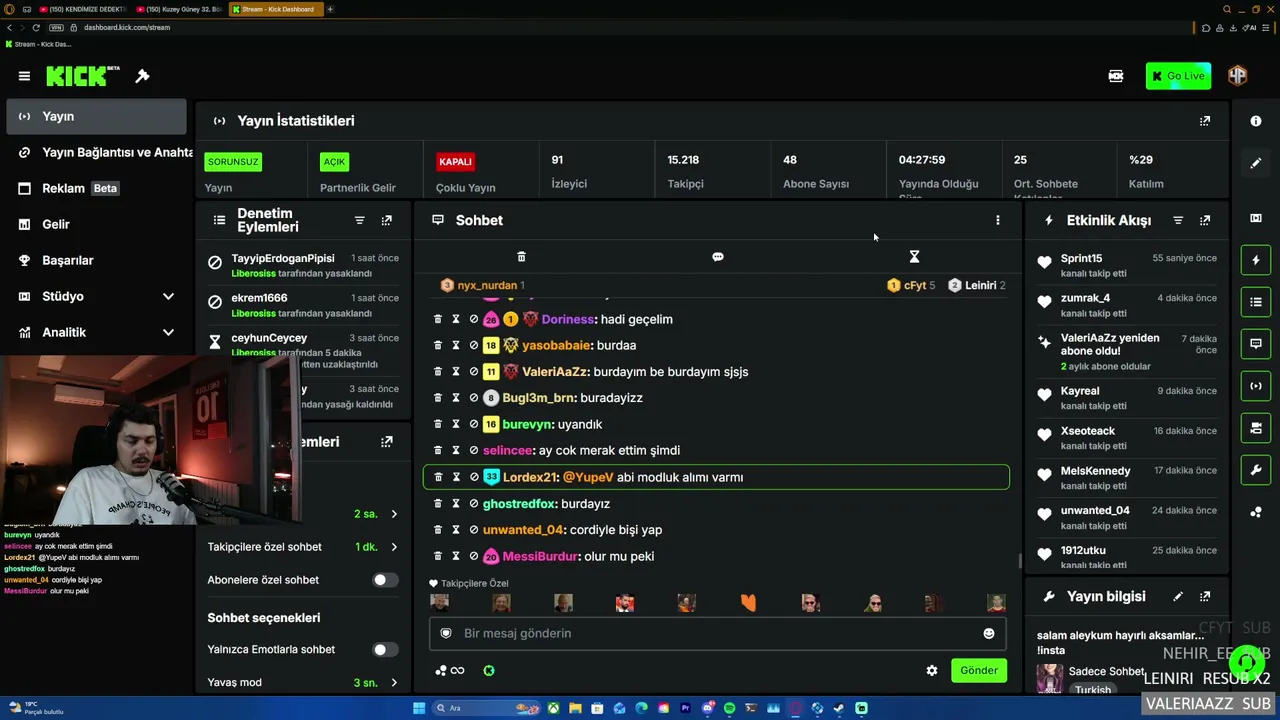Filter the Denetim Eylemleri list
The width and height of the screenshot is (1280, 720).
click(x=360, y=220)
